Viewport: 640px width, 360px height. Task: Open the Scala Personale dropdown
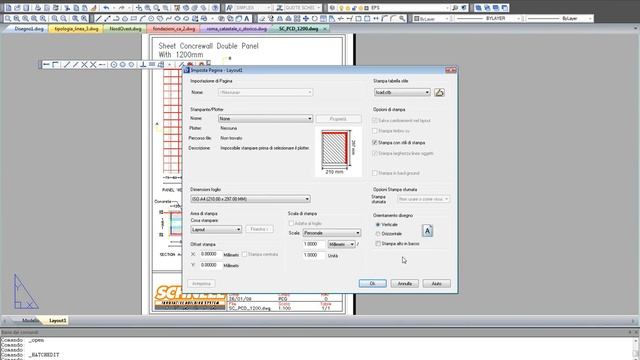[331, 233]
